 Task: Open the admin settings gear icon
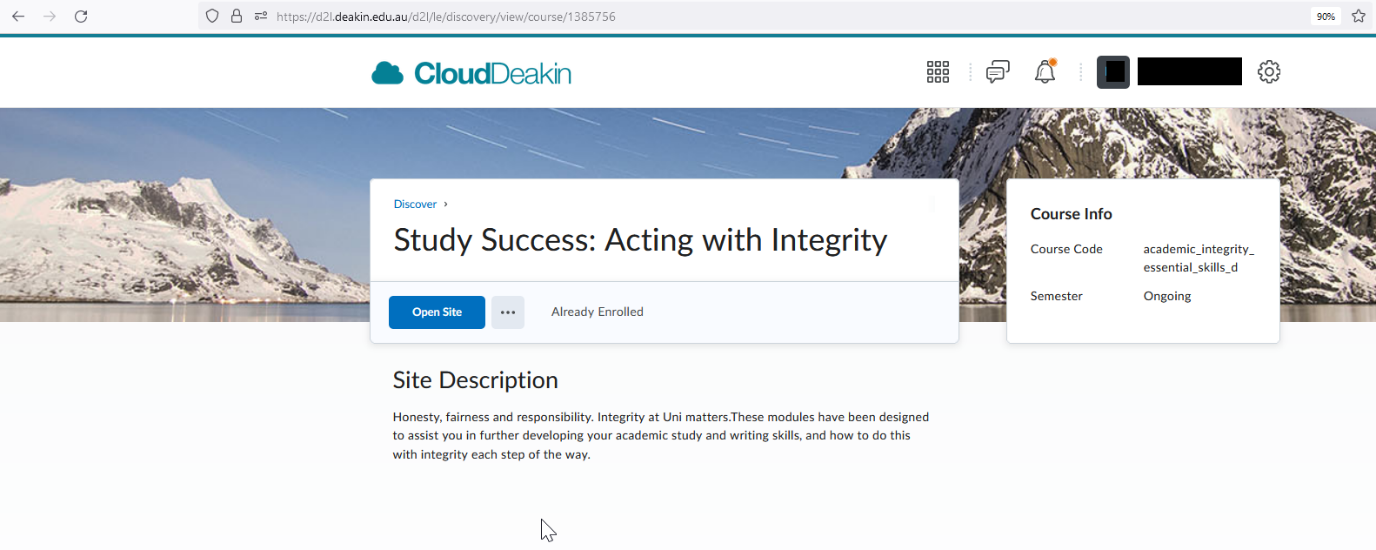click(x=1269, y=72)
